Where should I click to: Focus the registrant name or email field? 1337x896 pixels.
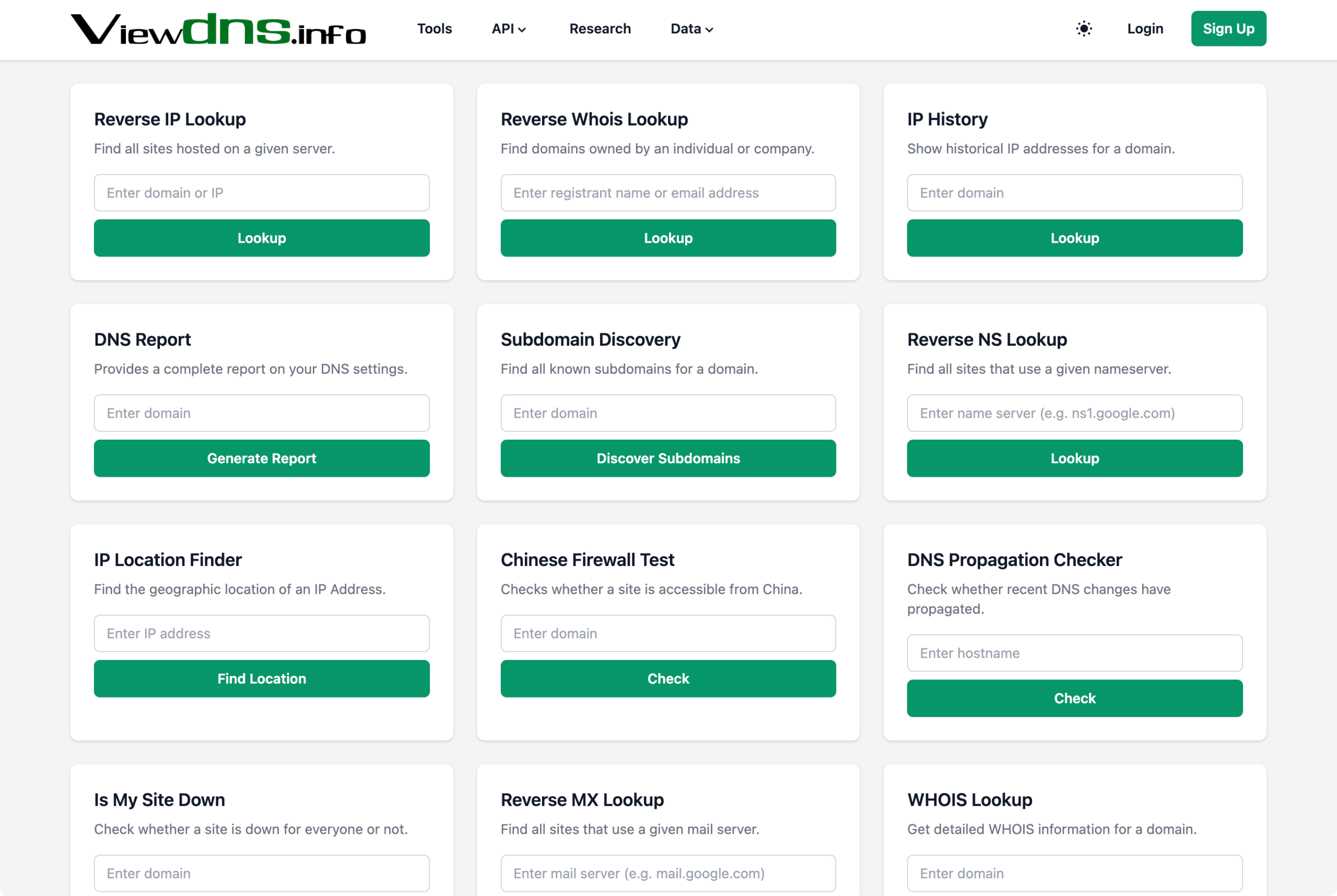[668, 193]
